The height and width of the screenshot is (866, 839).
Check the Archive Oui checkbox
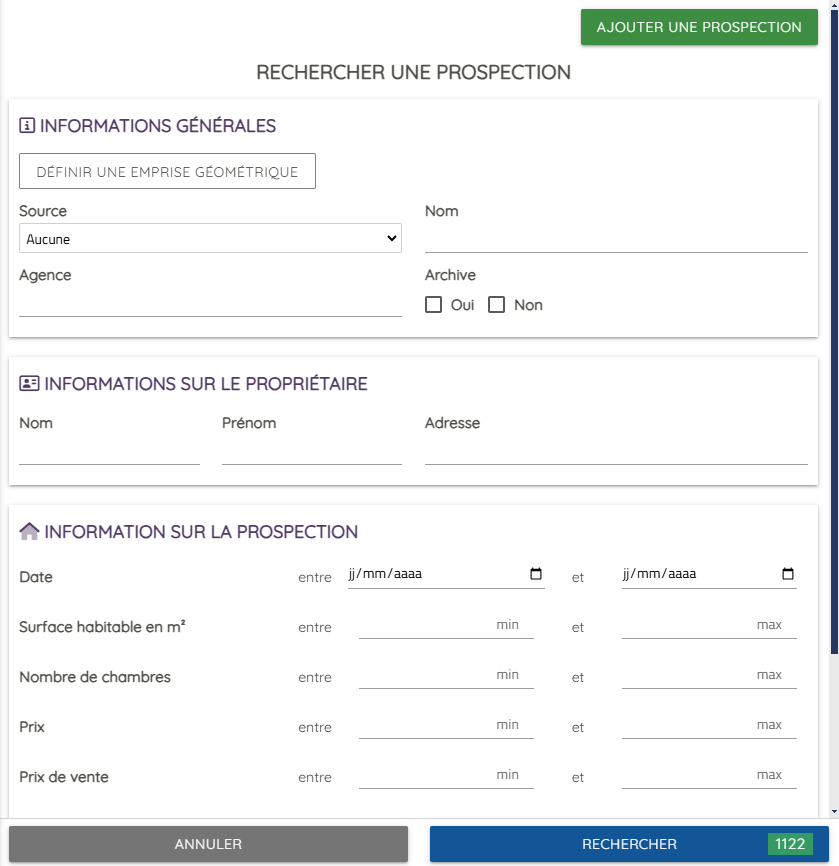point(434,305)
